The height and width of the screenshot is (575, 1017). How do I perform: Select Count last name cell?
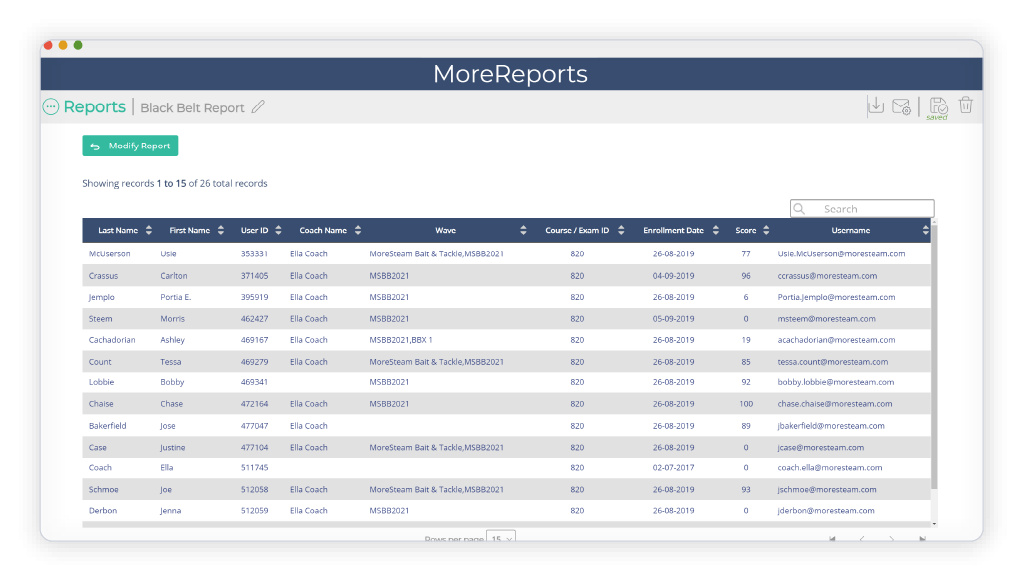tap(100, 362)
